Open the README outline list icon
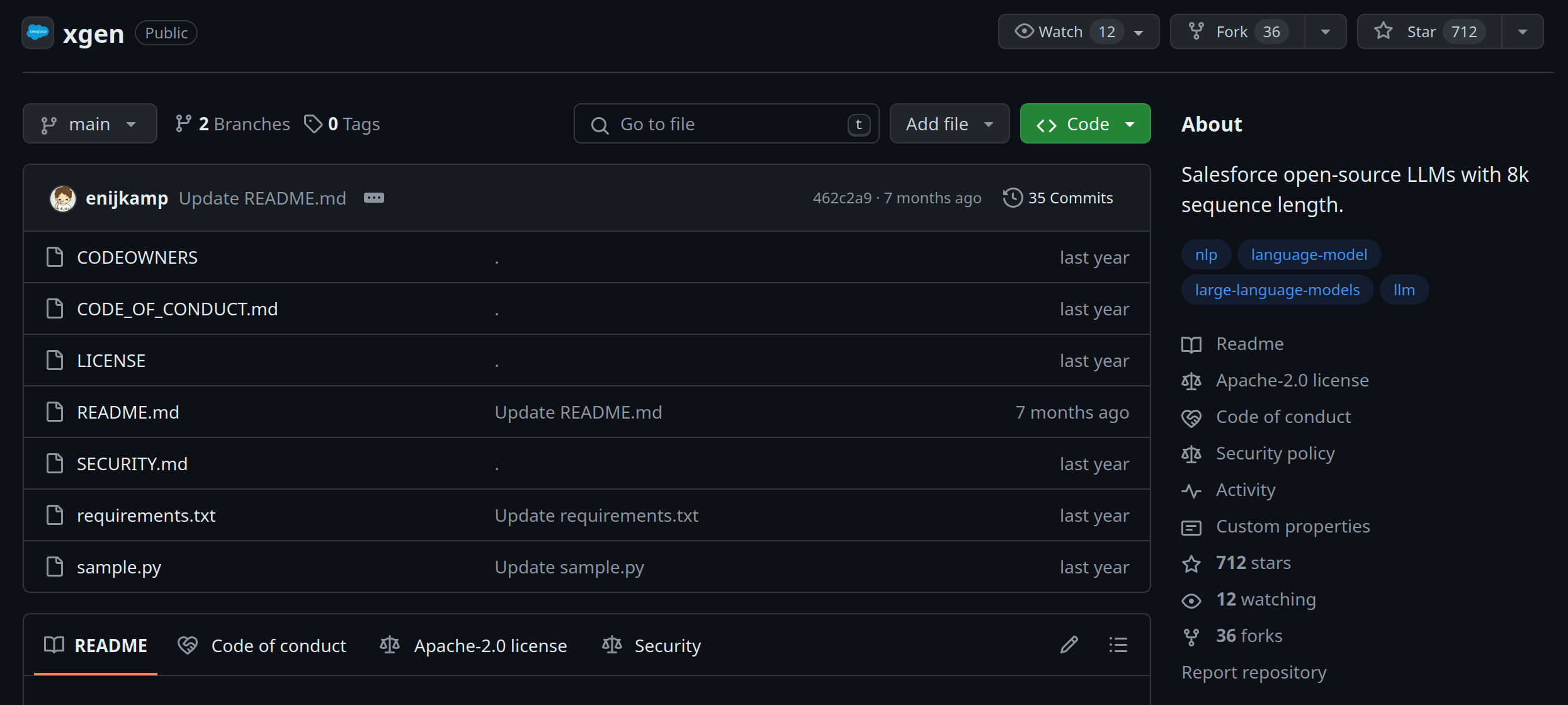The height and width of the screenshot is (705, 1568). point(1118,645)
